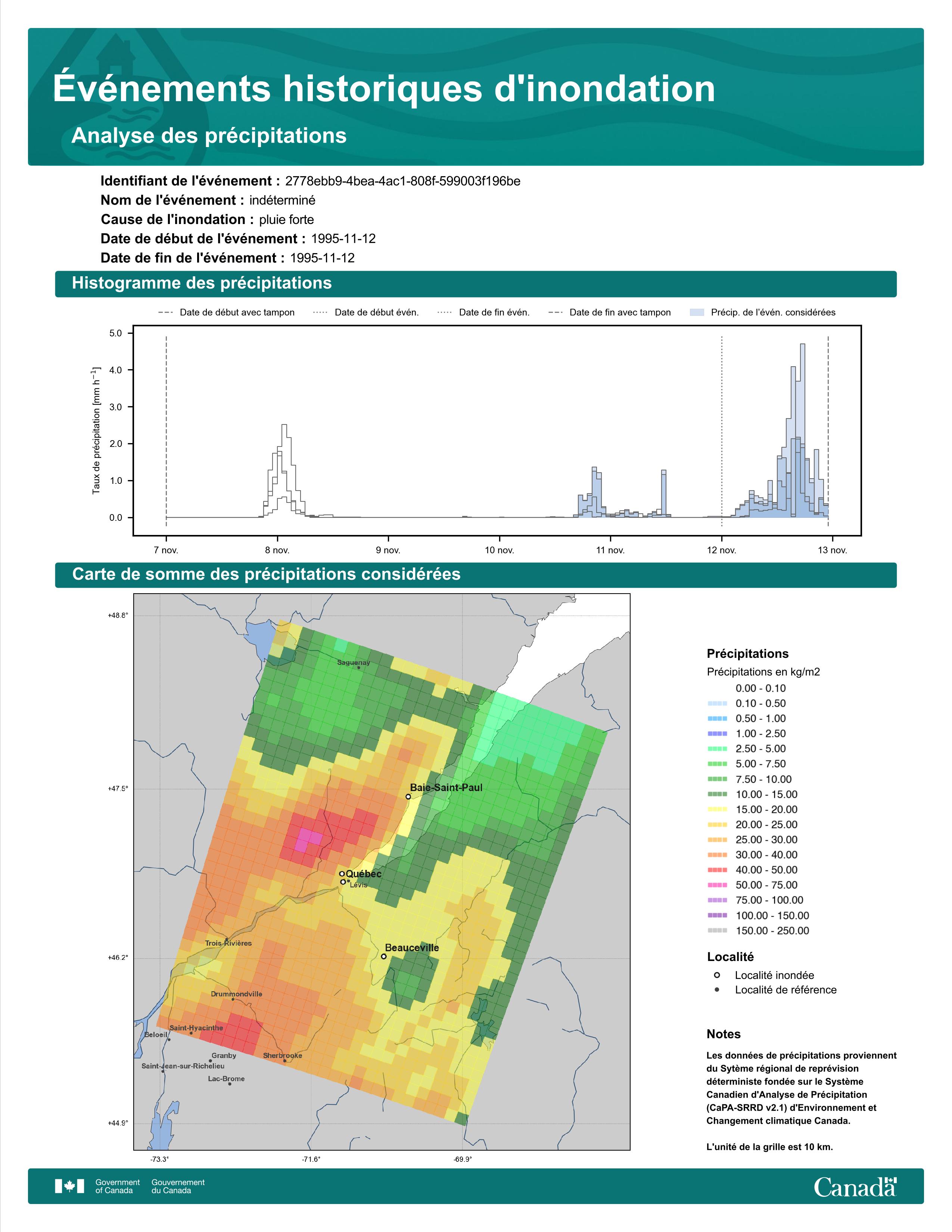The image size is (952, 1232).
Task: Click the Saint-Hyacinthe label on the map
Action: [196, 1028]
